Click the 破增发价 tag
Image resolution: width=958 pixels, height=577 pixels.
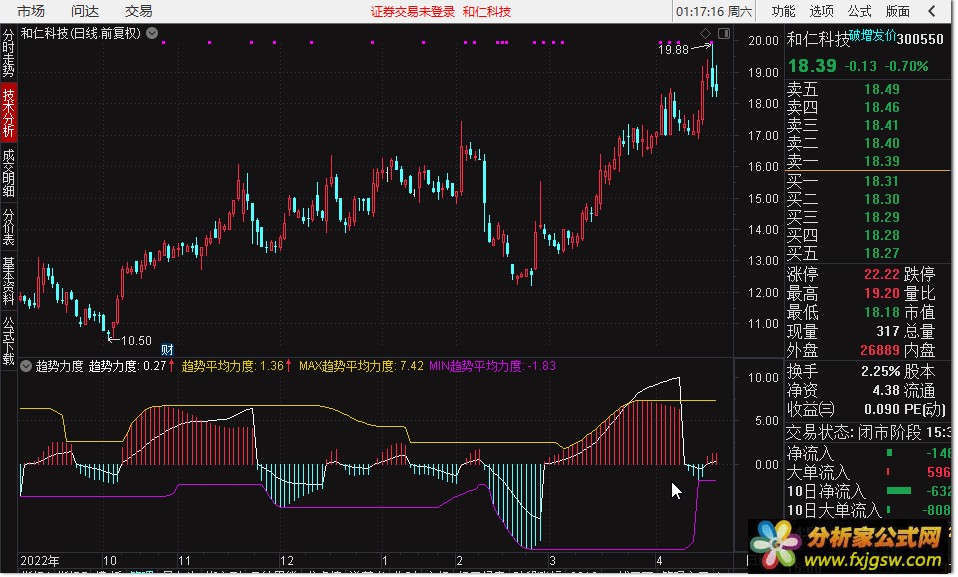[872, 35]
